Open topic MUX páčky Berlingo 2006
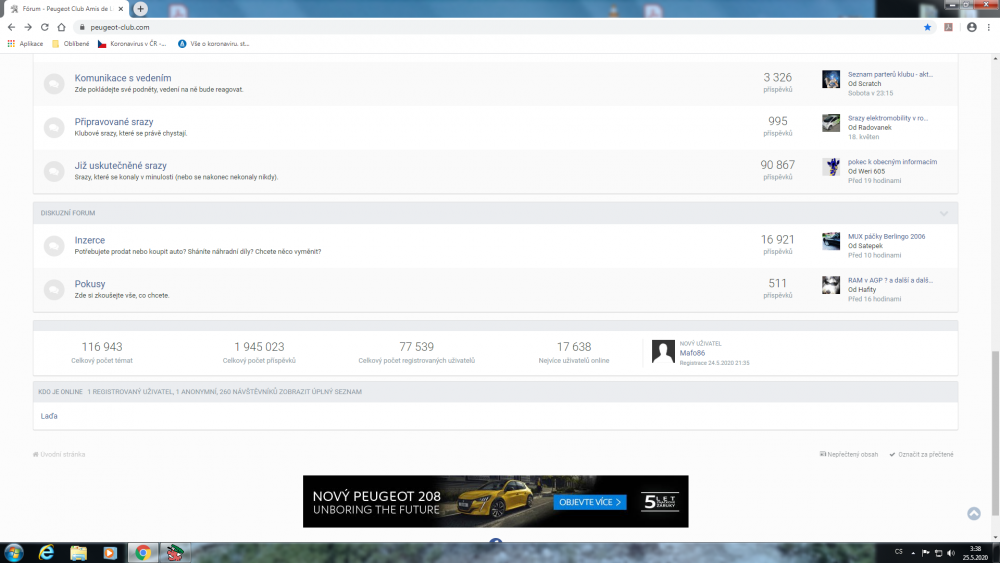The width and height of the screenshot is (1000, 563). click(x=886, y=237)
